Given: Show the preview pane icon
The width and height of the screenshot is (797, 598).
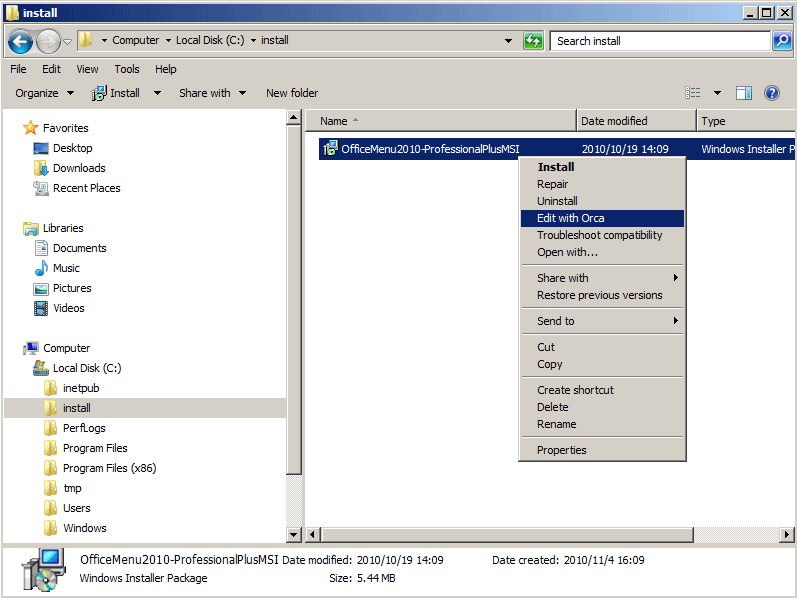Looking at the screenshot, I should coord(744,93).
